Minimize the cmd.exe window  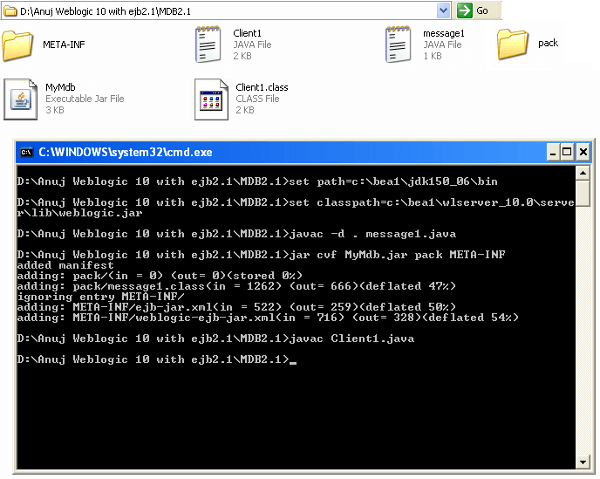(x=553, y=152)
